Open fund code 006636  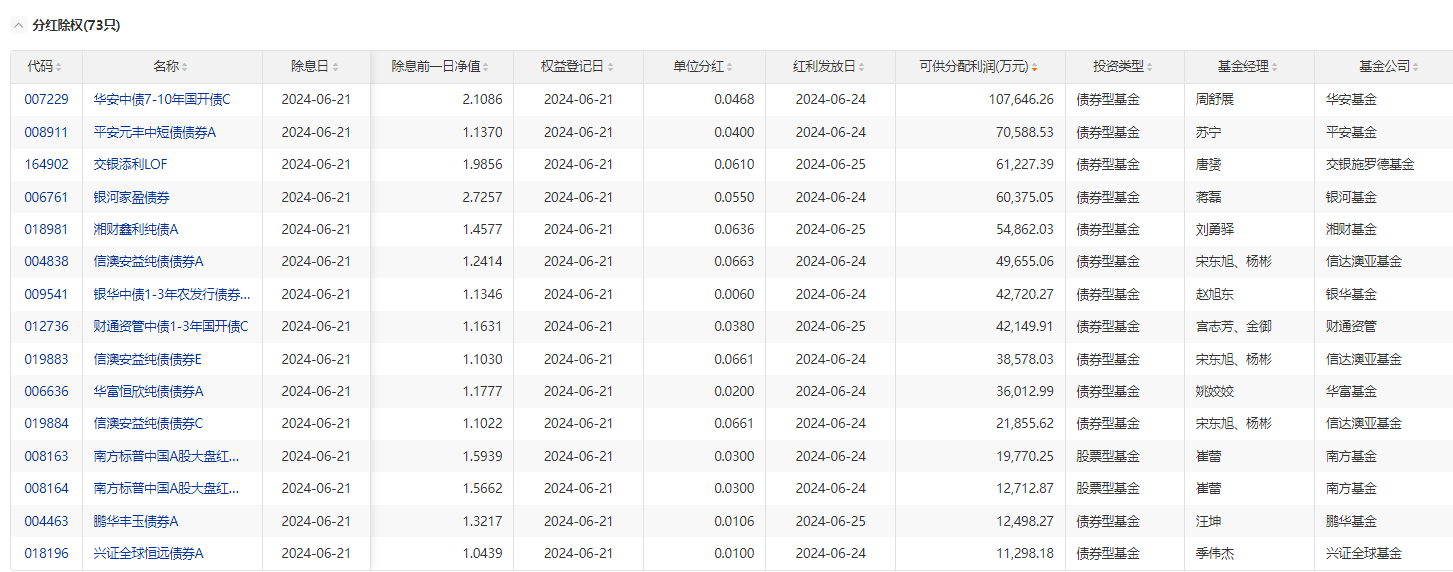pos(46,391)
